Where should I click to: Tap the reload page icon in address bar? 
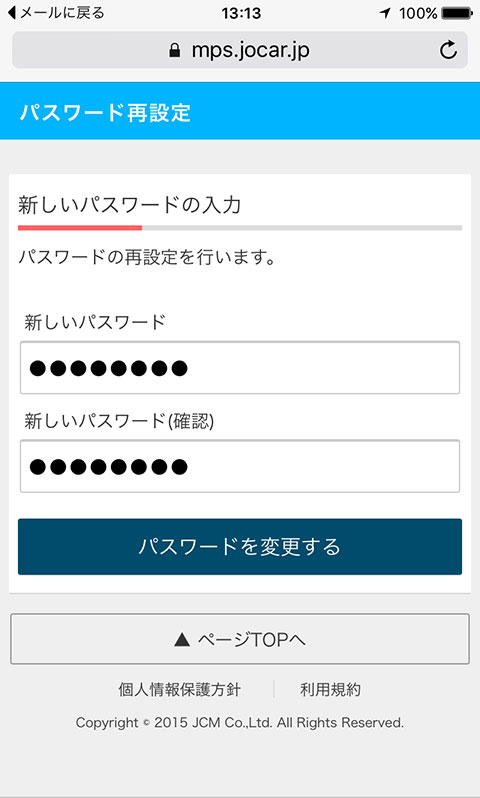pos(448,50)
